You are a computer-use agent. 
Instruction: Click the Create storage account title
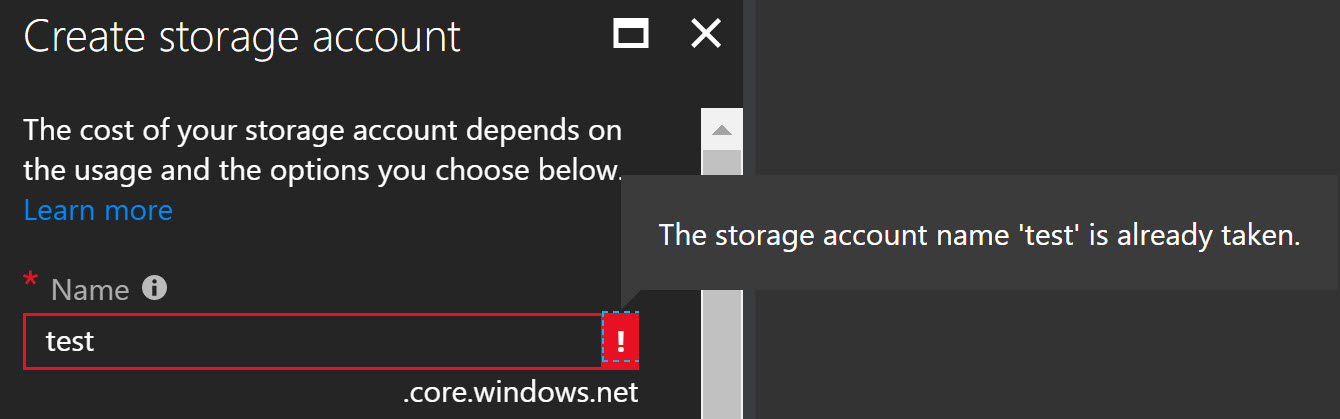tap(242, 36)
